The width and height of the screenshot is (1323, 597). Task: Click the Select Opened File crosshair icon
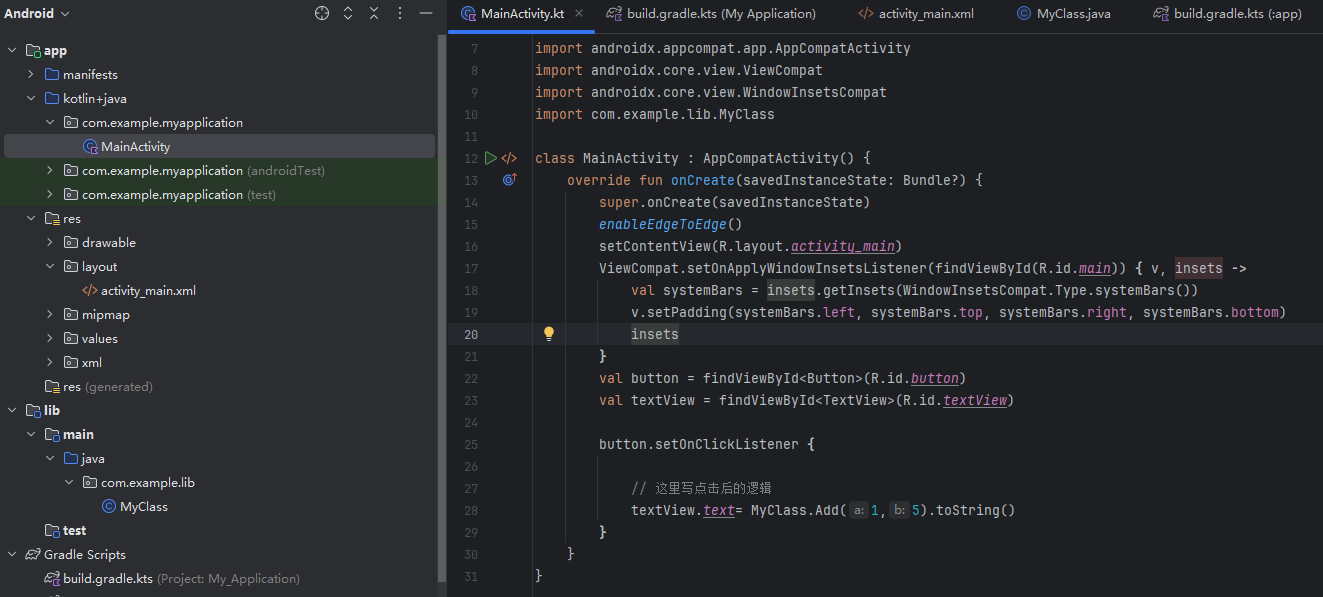322,13
